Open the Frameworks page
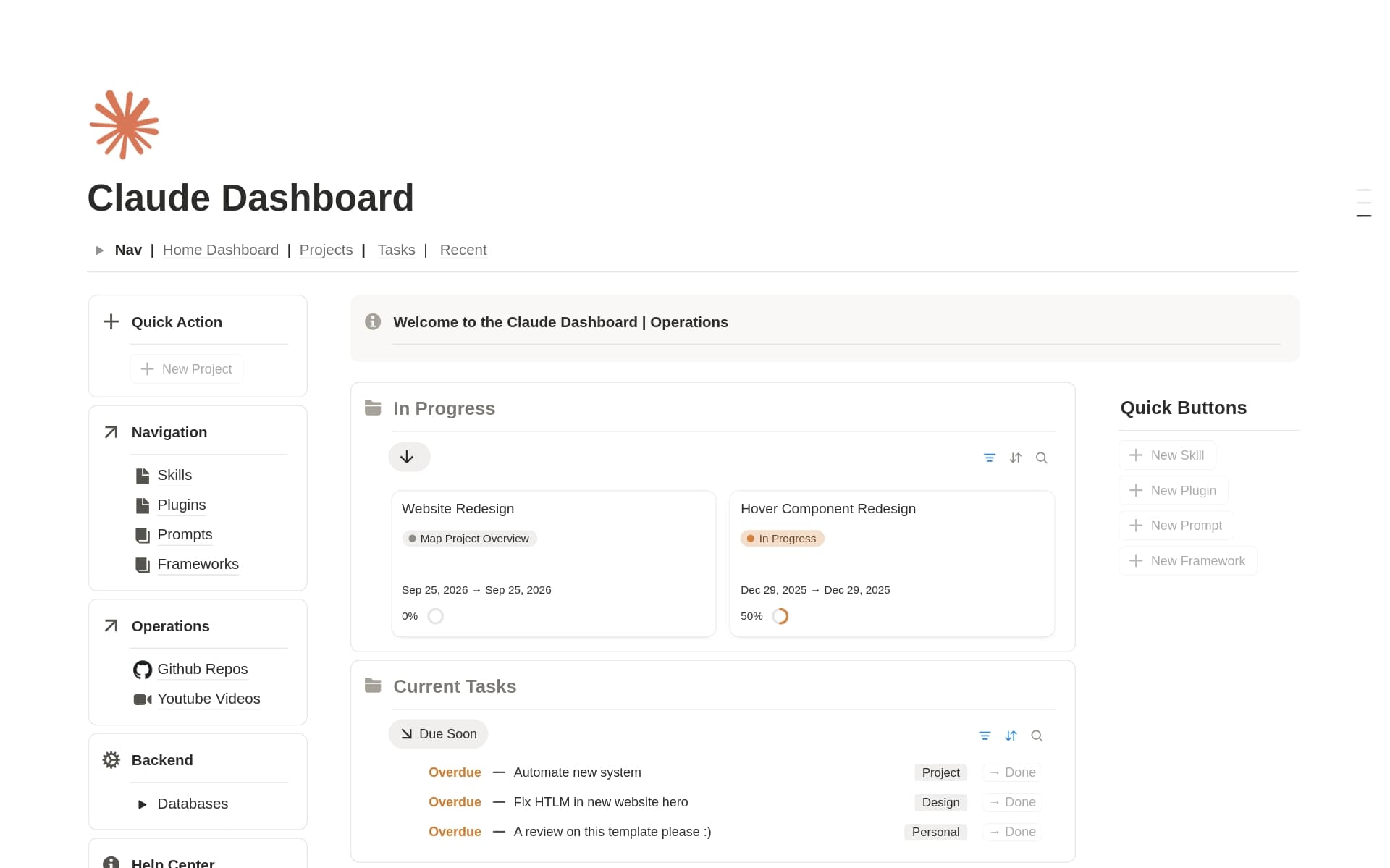 tap(198, 564)
